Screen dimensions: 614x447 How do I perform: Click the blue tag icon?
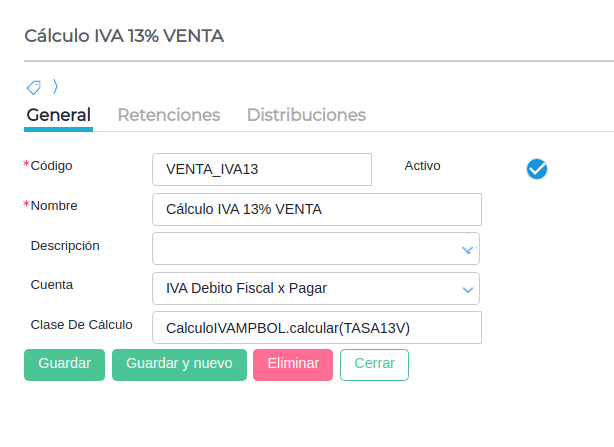pos(33,87)
